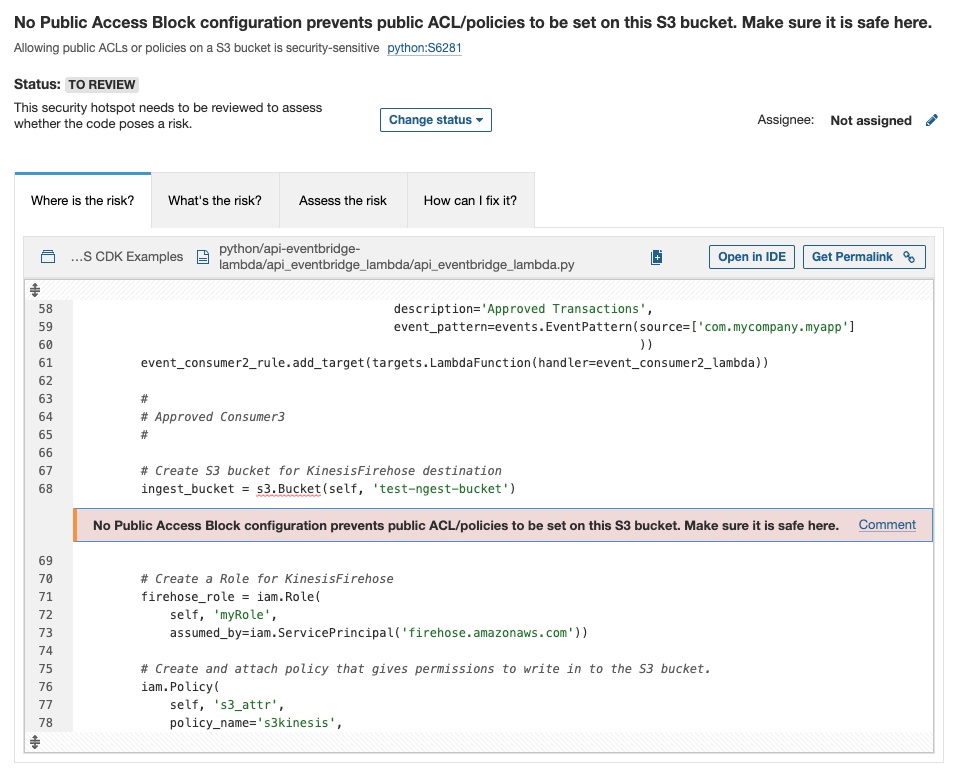Click the underlined s3.Bucket code on line 68
955x771 pixels.
click(289, 489)
